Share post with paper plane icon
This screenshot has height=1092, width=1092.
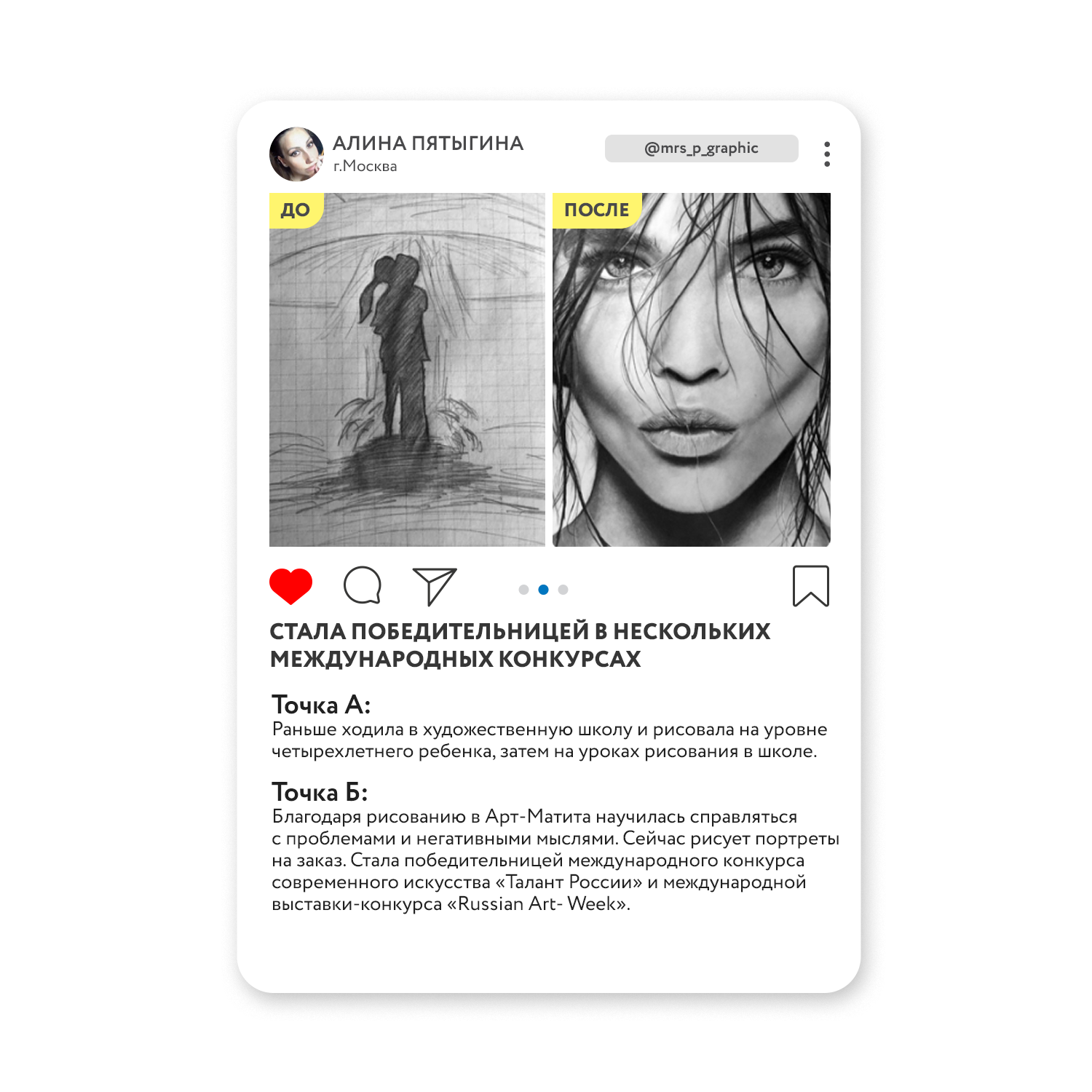click(435, 586)
